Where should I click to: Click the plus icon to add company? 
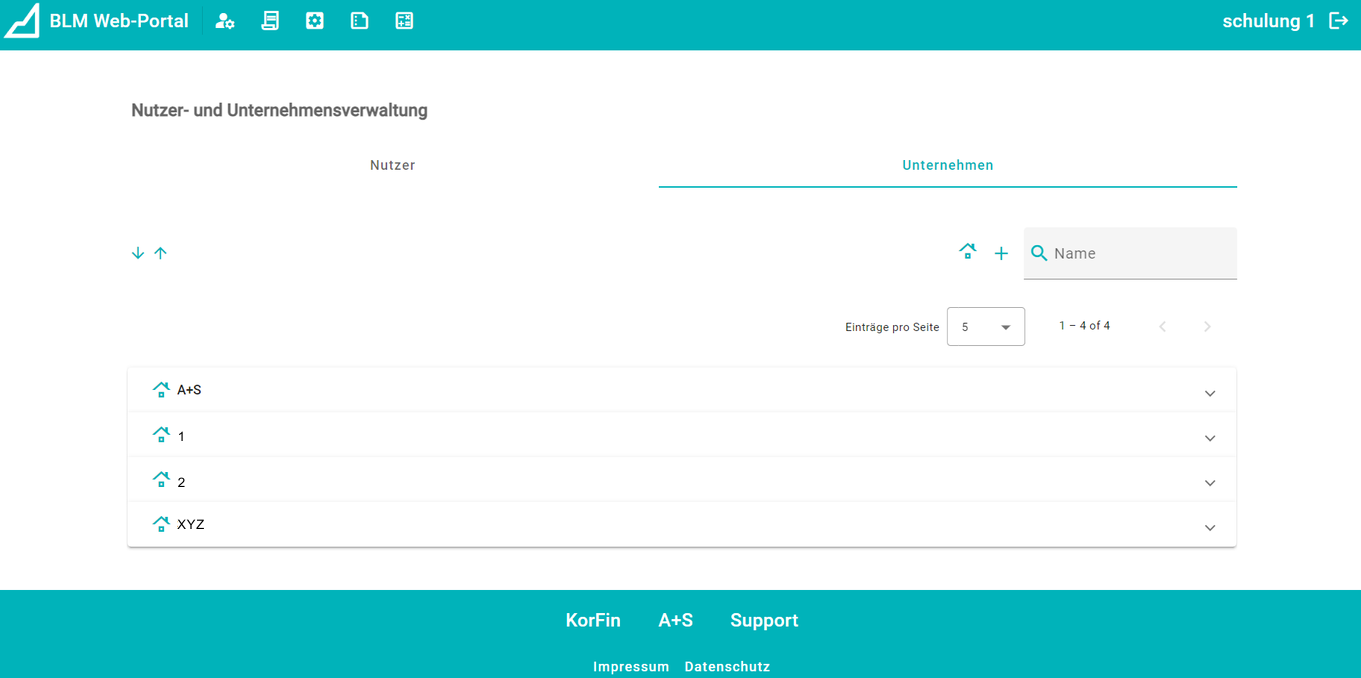(x=1001, y=254)
